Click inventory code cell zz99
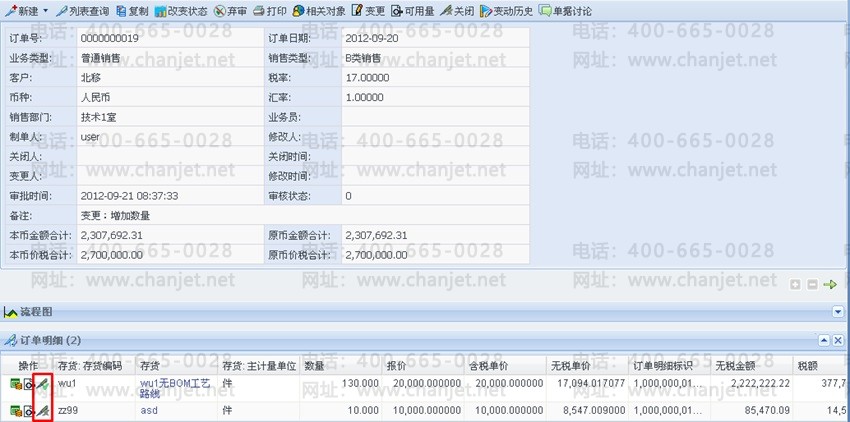Viewport: 850px width, 422px height. (68, 411)
